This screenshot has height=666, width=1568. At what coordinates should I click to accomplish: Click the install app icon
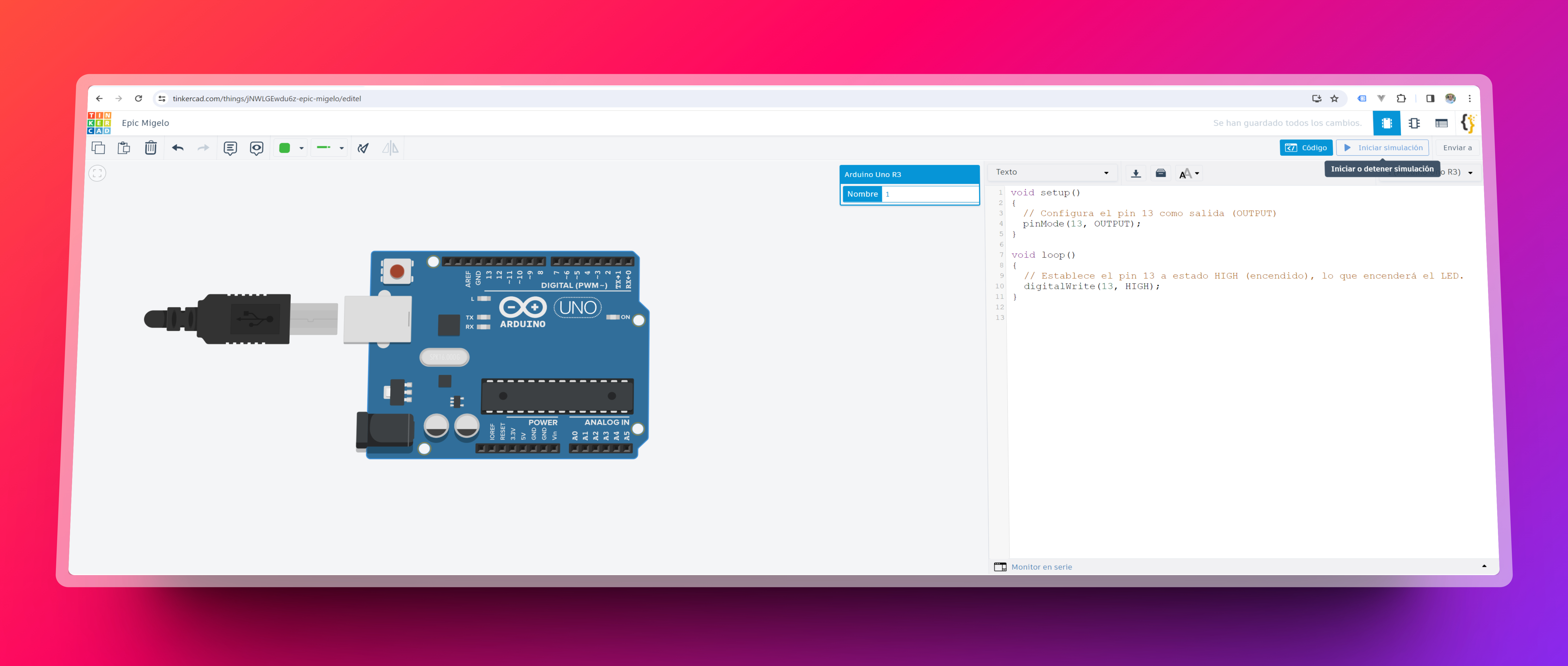tap(1317, 98)
